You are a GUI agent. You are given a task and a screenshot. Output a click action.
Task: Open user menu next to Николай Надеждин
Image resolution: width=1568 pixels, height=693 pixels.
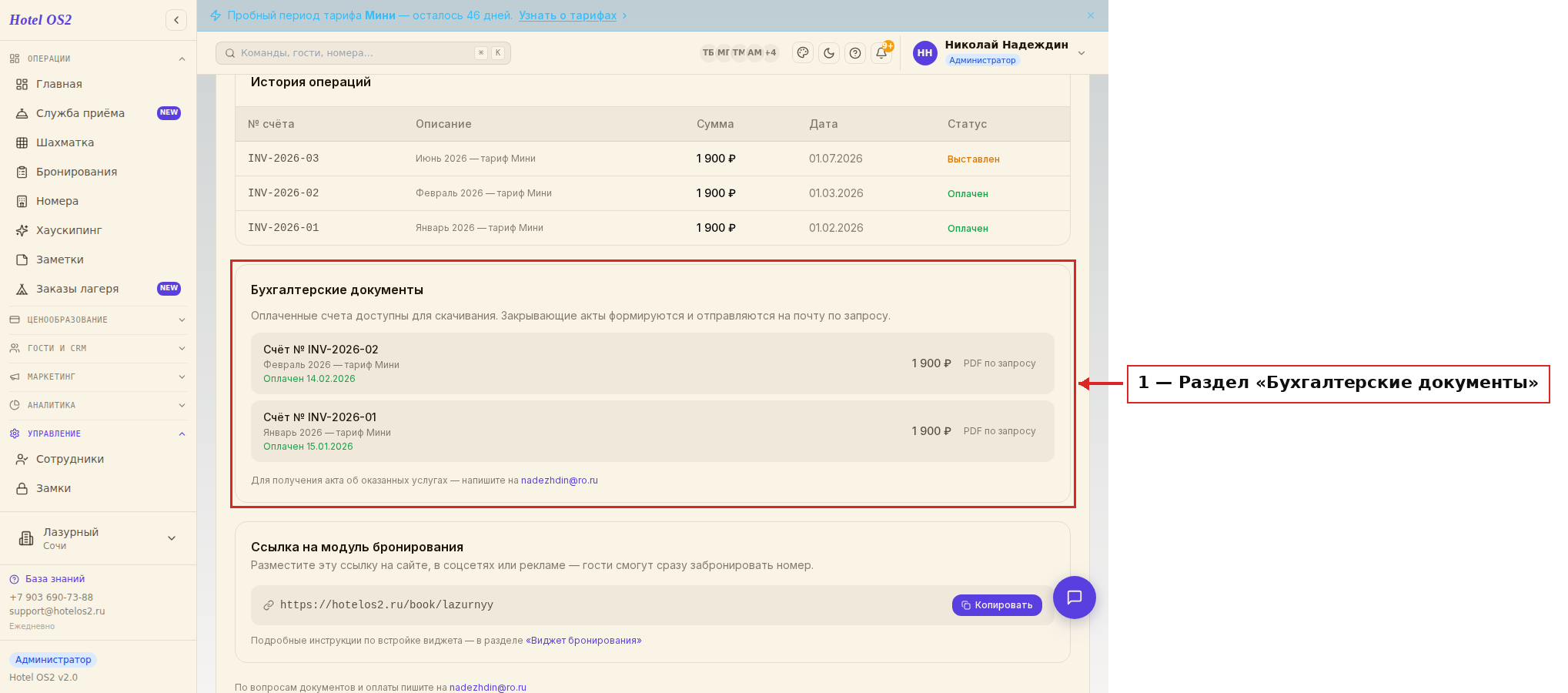1082,53
